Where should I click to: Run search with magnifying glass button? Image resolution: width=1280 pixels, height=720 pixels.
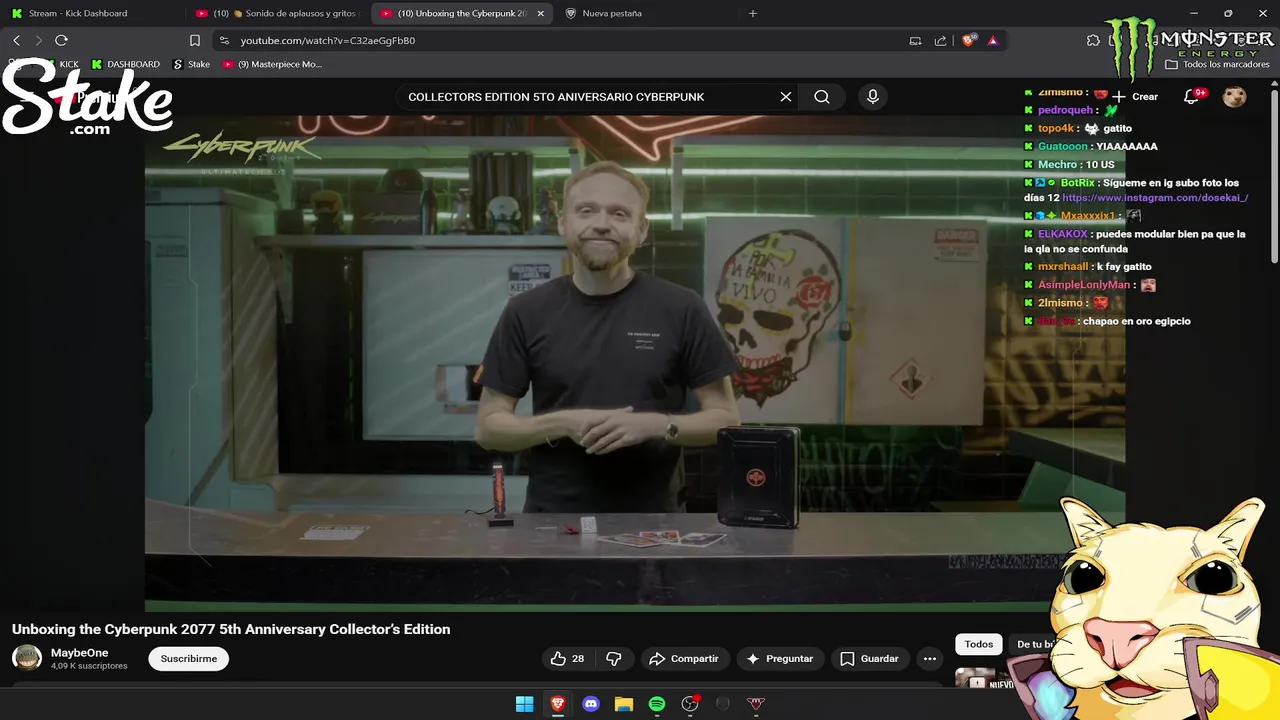pos(822,97)
